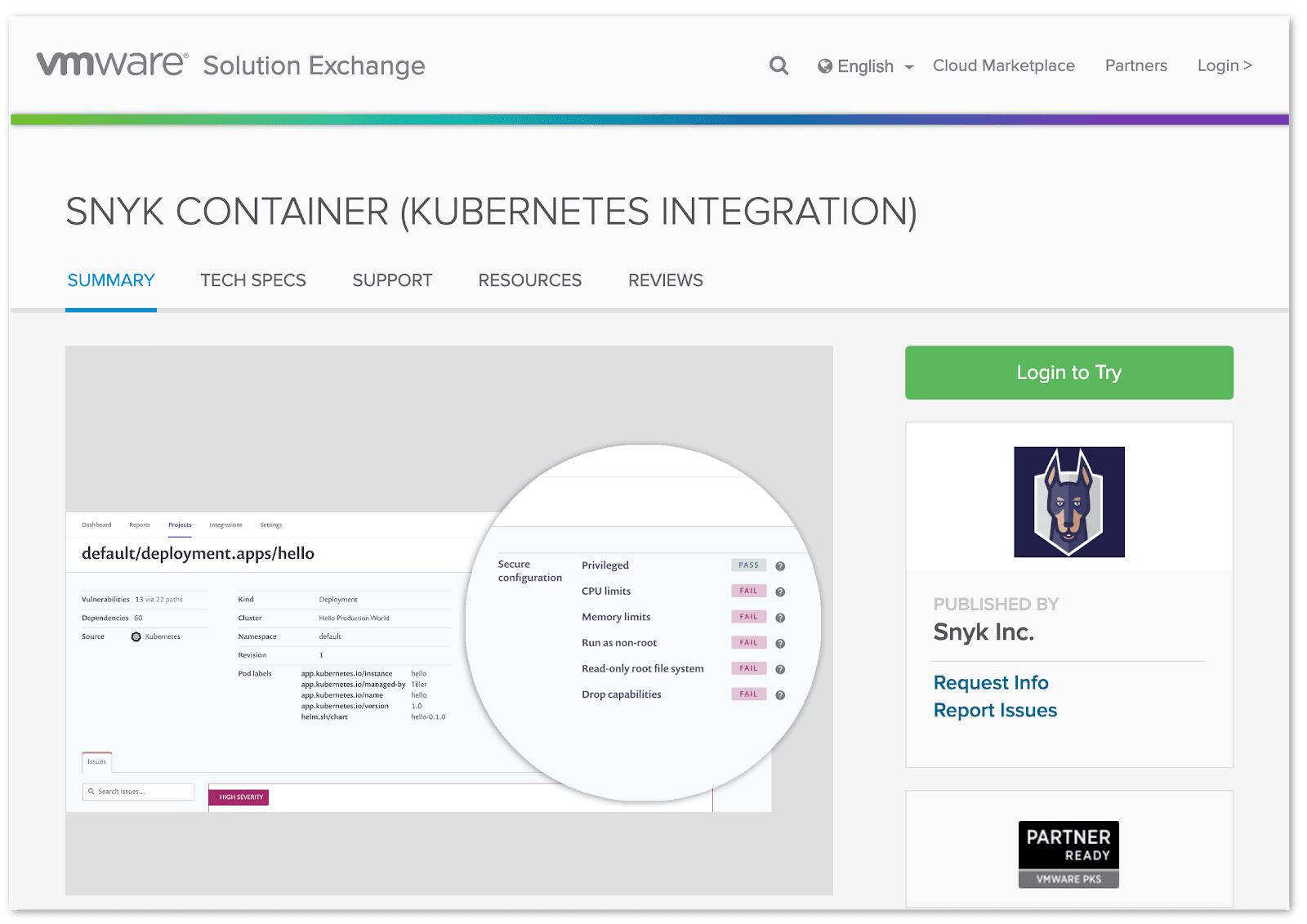Click the Settings tab in the Snyk screenshot
The height and width of the screenshot is (924, 1307).
271,524
